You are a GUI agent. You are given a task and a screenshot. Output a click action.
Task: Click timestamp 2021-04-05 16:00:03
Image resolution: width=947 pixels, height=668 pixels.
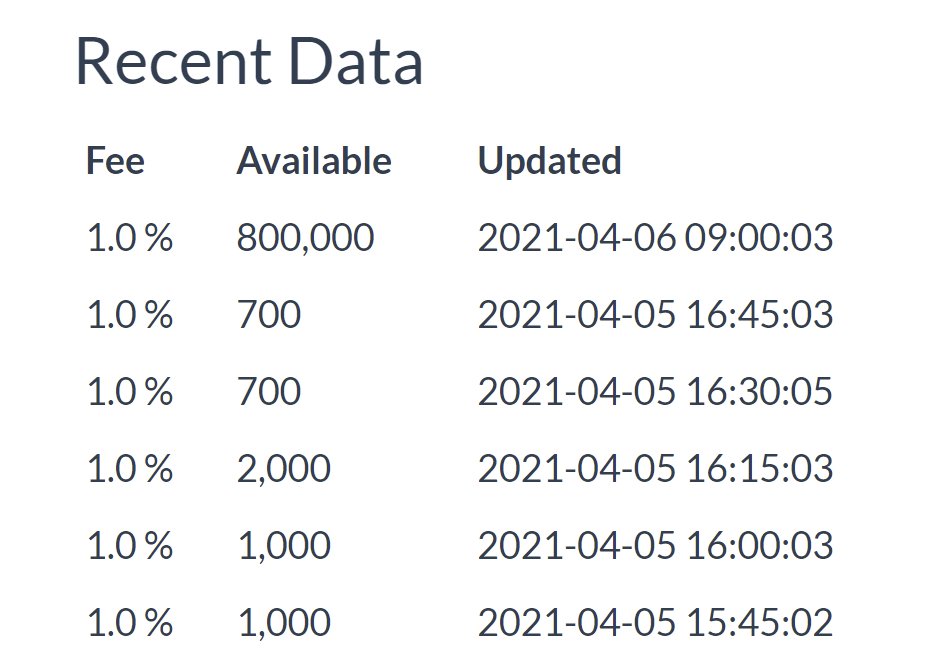656,545
